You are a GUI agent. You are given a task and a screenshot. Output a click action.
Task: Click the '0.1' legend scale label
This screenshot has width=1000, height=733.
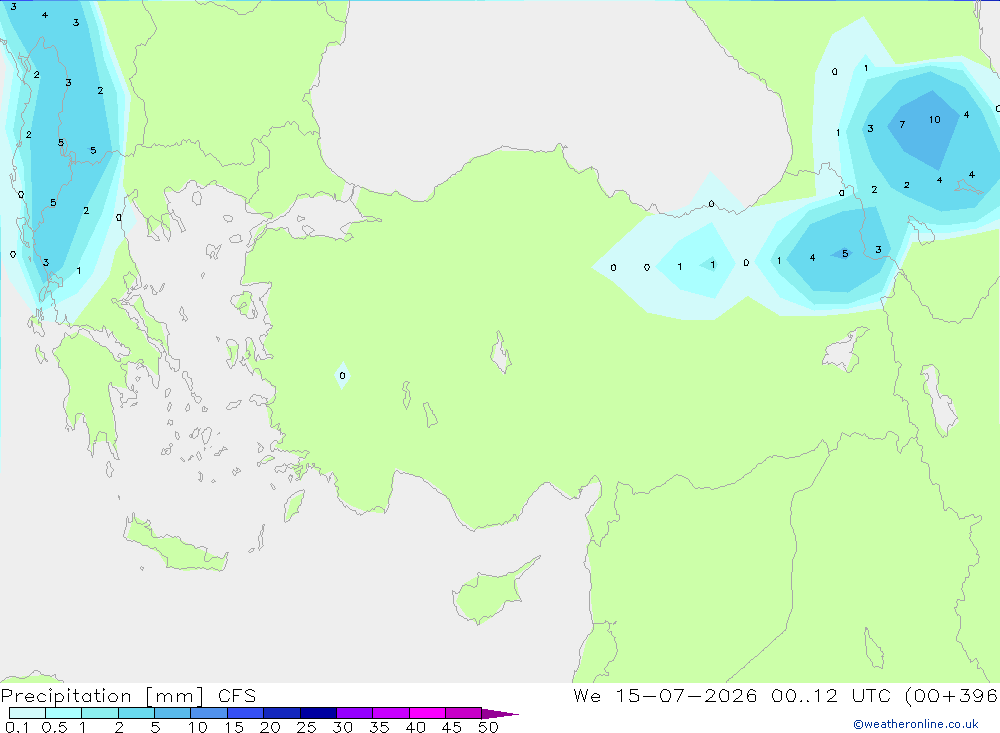pyautogui.click(x=17, y=727)
